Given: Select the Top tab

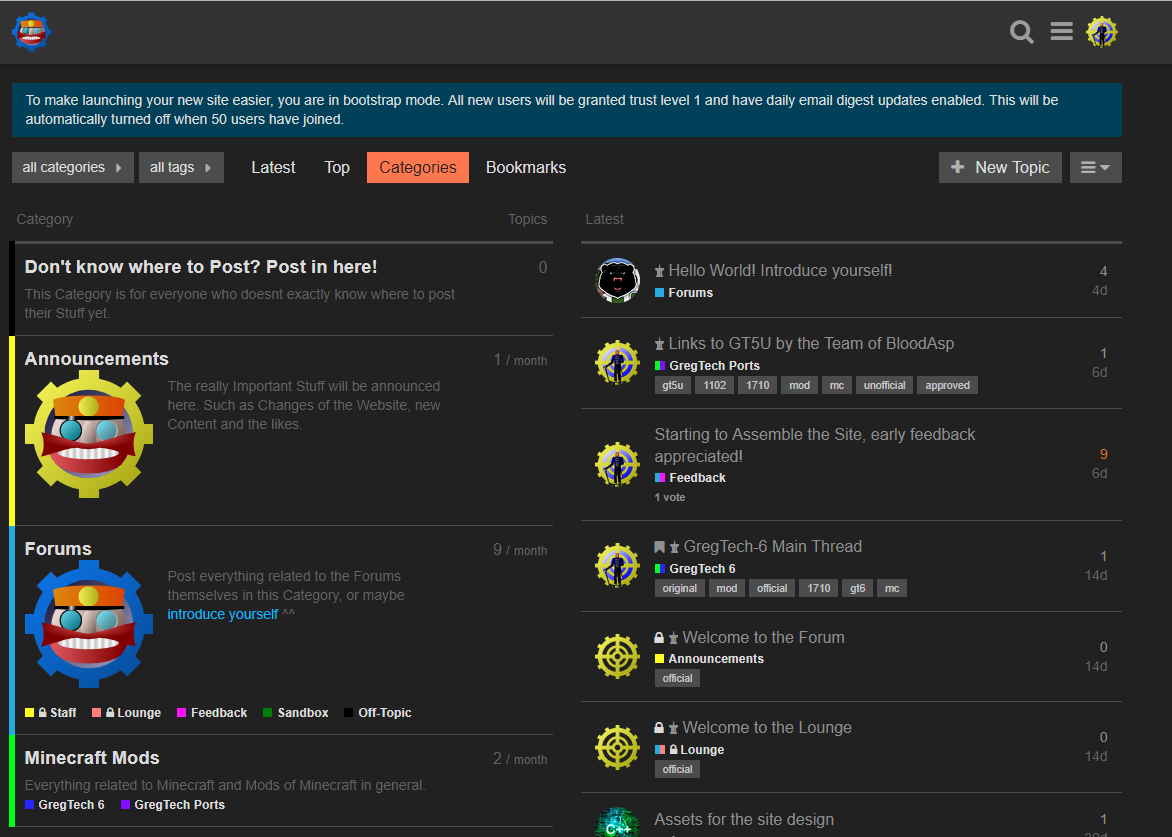Looking at the screenshot, I should pyautogui.click(x=337, y=168).
